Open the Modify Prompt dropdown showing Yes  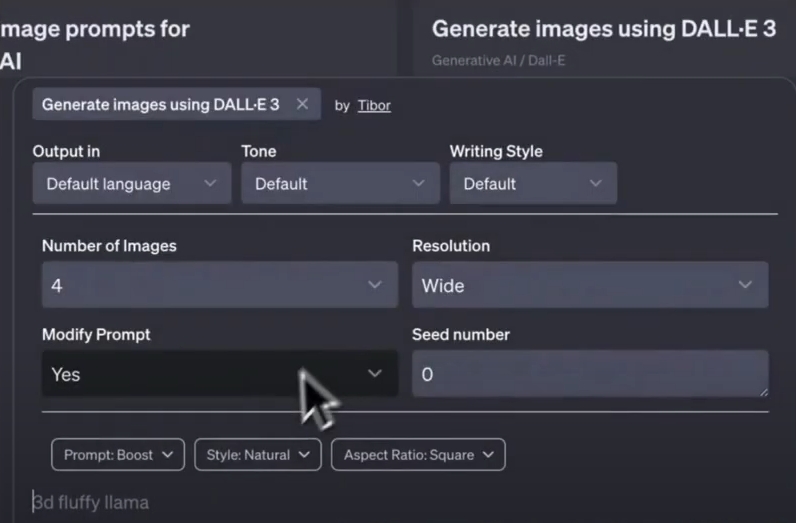point(220,374)
